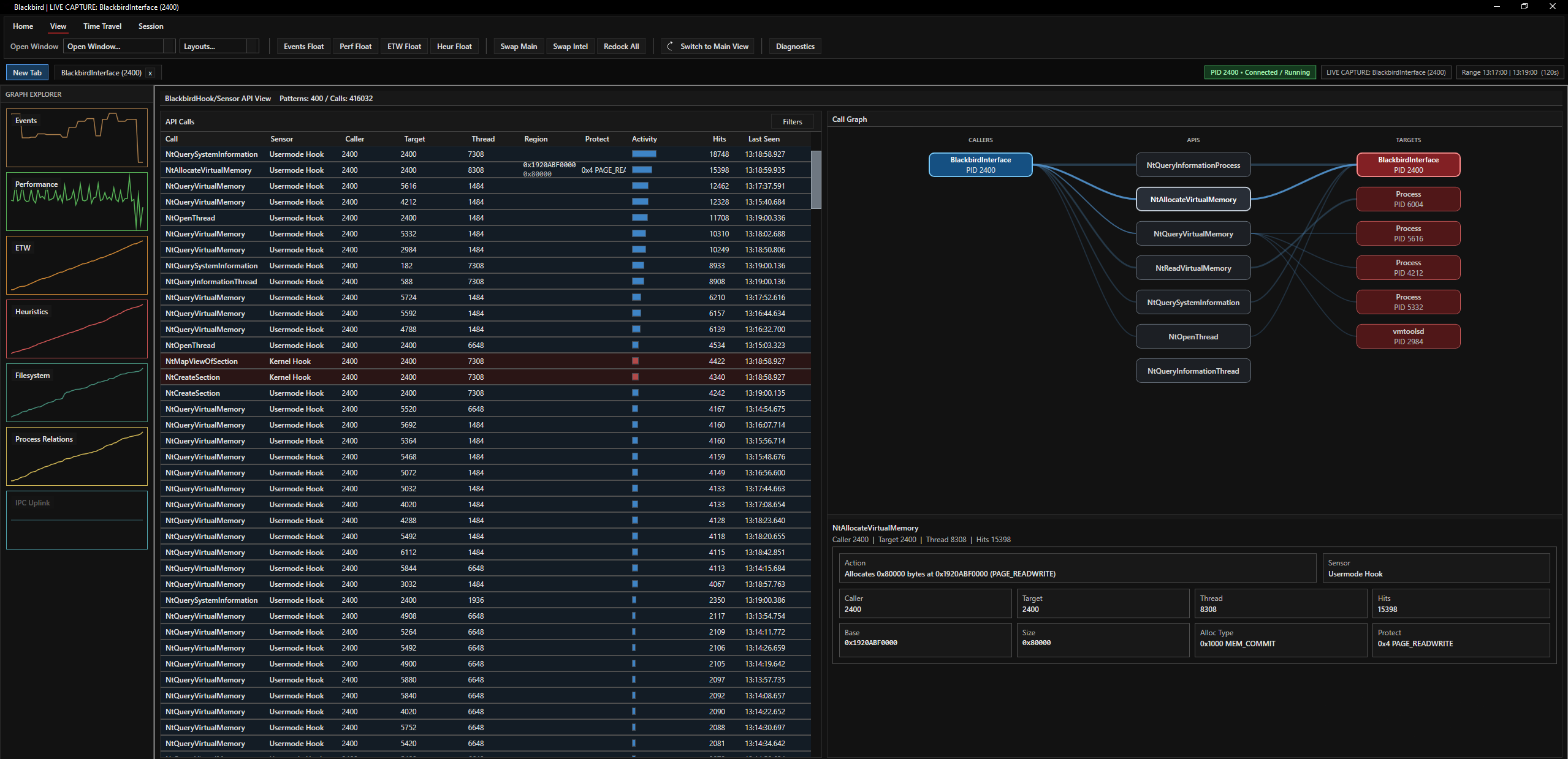Screen dimensions: 1568x759
Task: Click the Heur Float button
Action: (x=454, y=46)
